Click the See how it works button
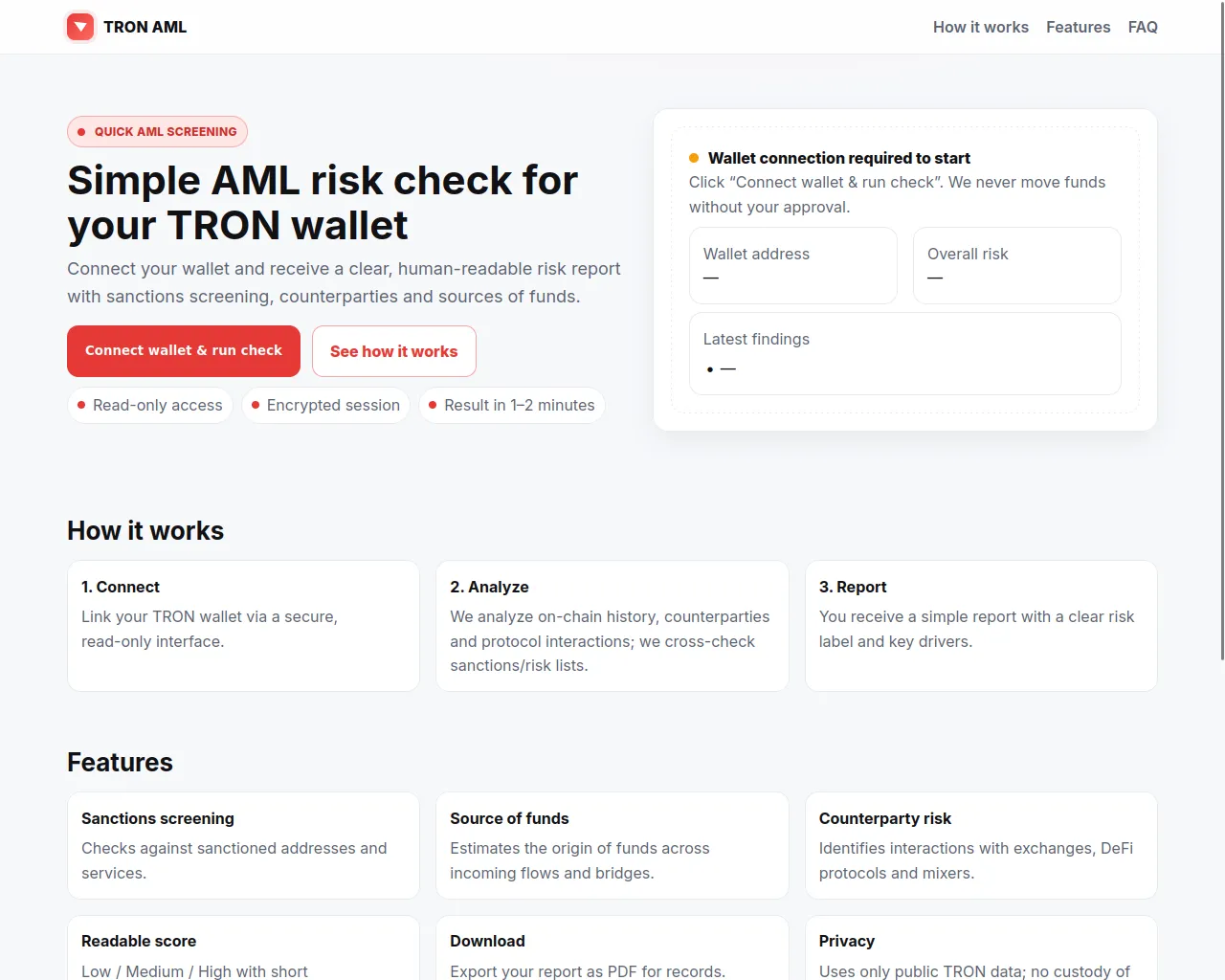Viewport: 1225px width, 980px height. click(x=394, y=351)
